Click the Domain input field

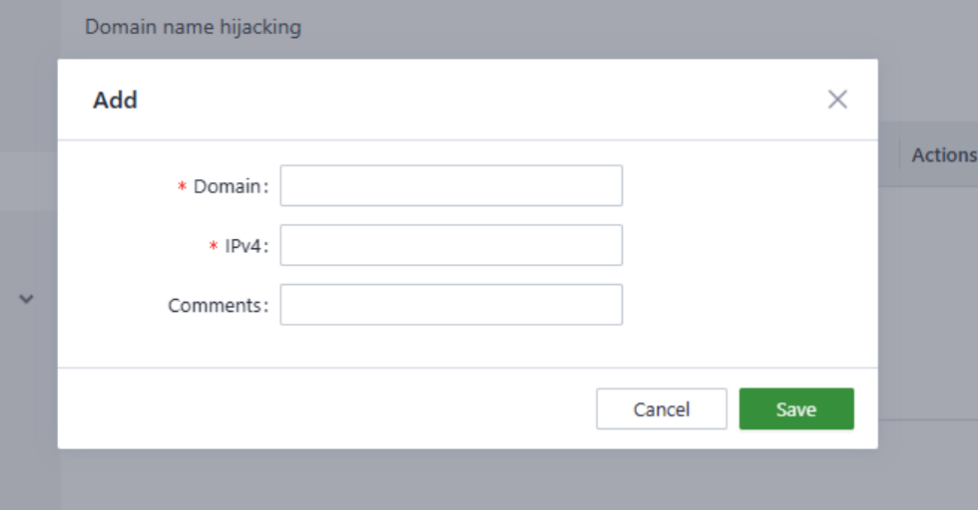pos(451,186)
